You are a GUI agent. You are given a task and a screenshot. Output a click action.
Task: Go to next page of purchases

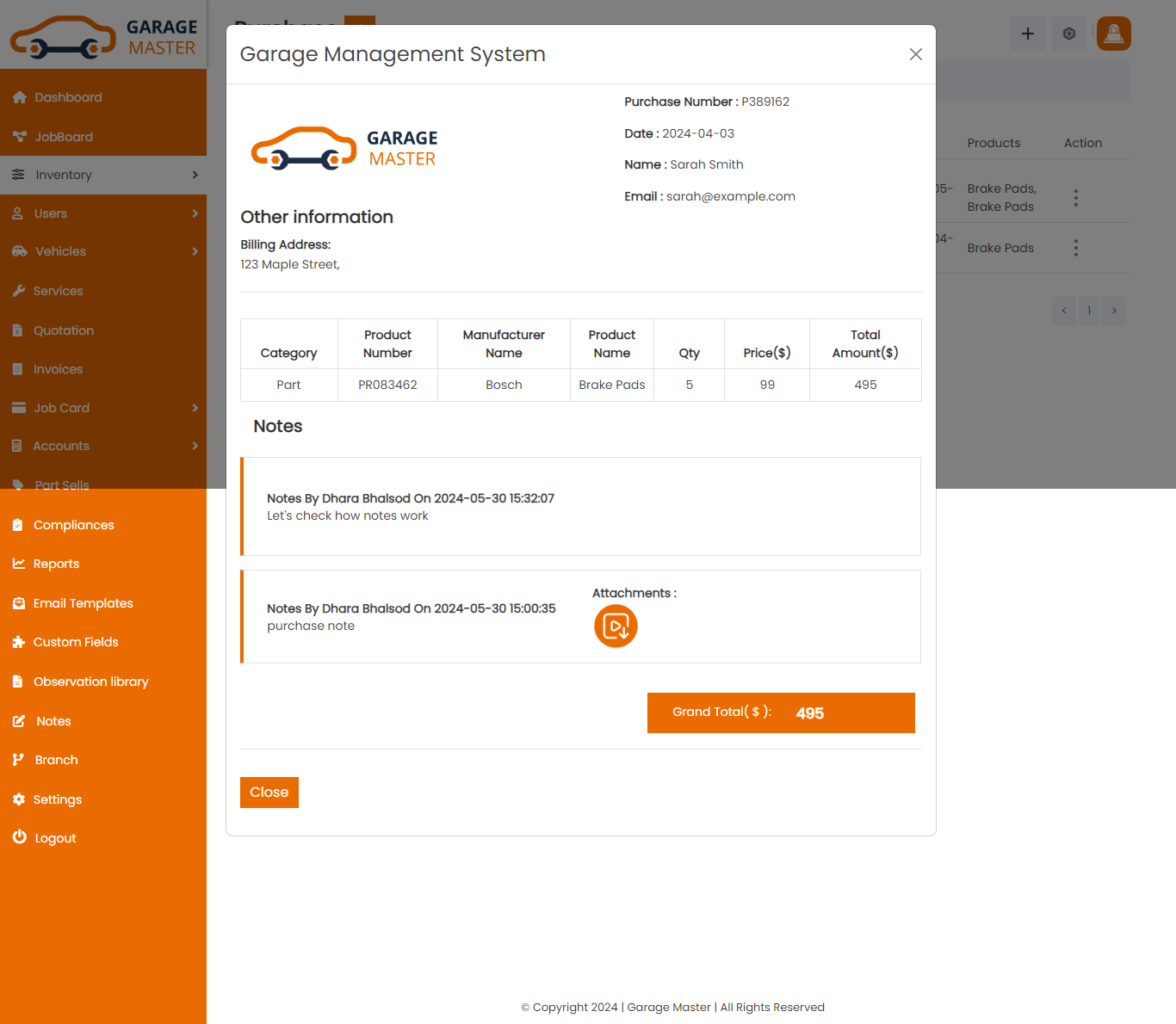click(1113, 311)
